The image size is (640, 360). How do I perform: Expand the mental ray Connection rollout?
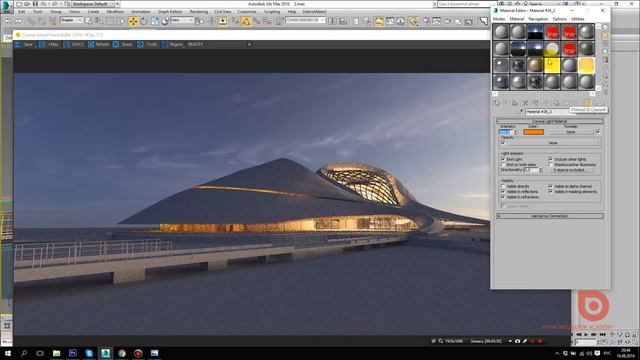coord(550,216)
